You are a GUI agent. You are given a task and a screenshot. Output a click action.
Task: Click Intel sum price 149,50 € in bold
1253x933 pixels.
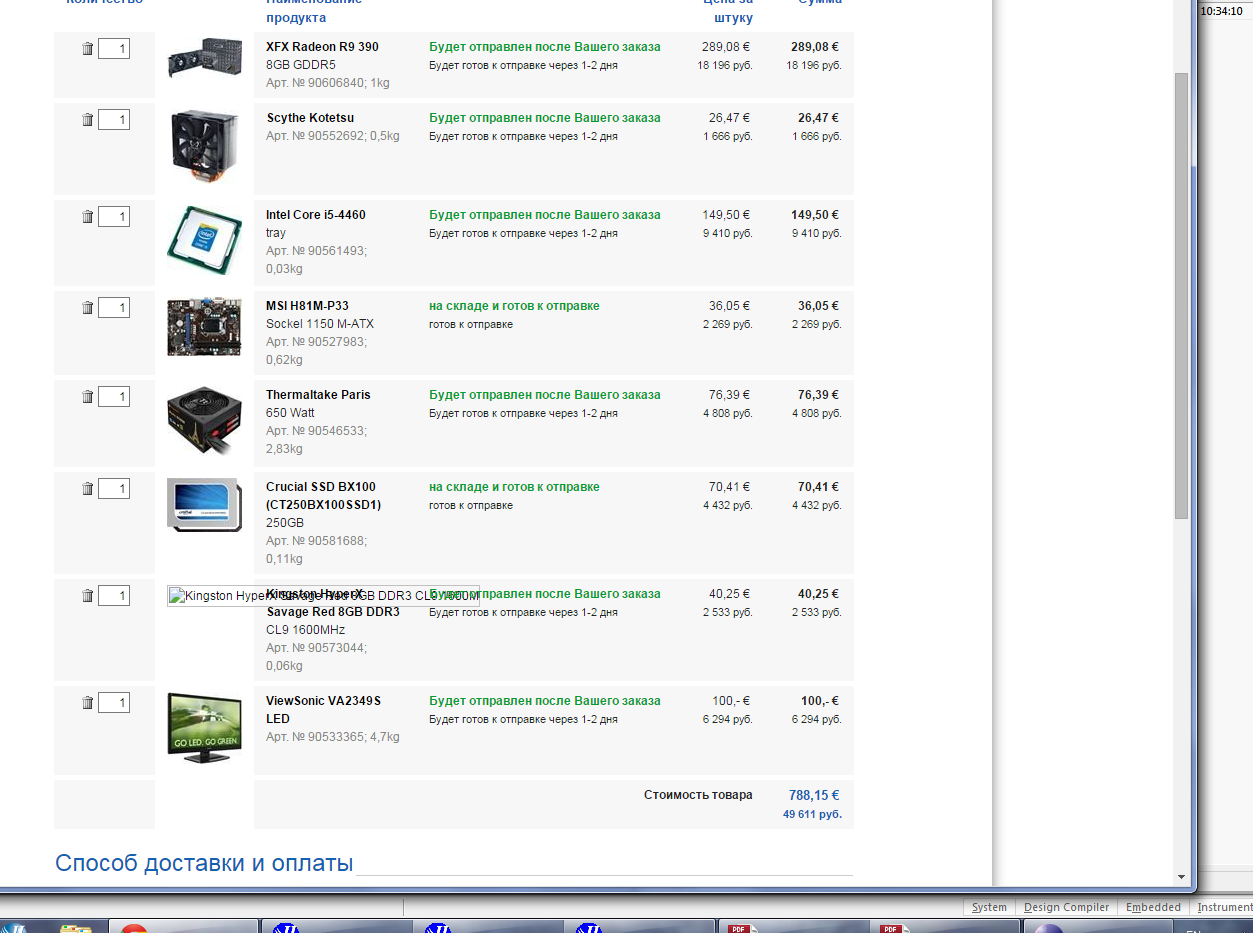tap(815, 215)
